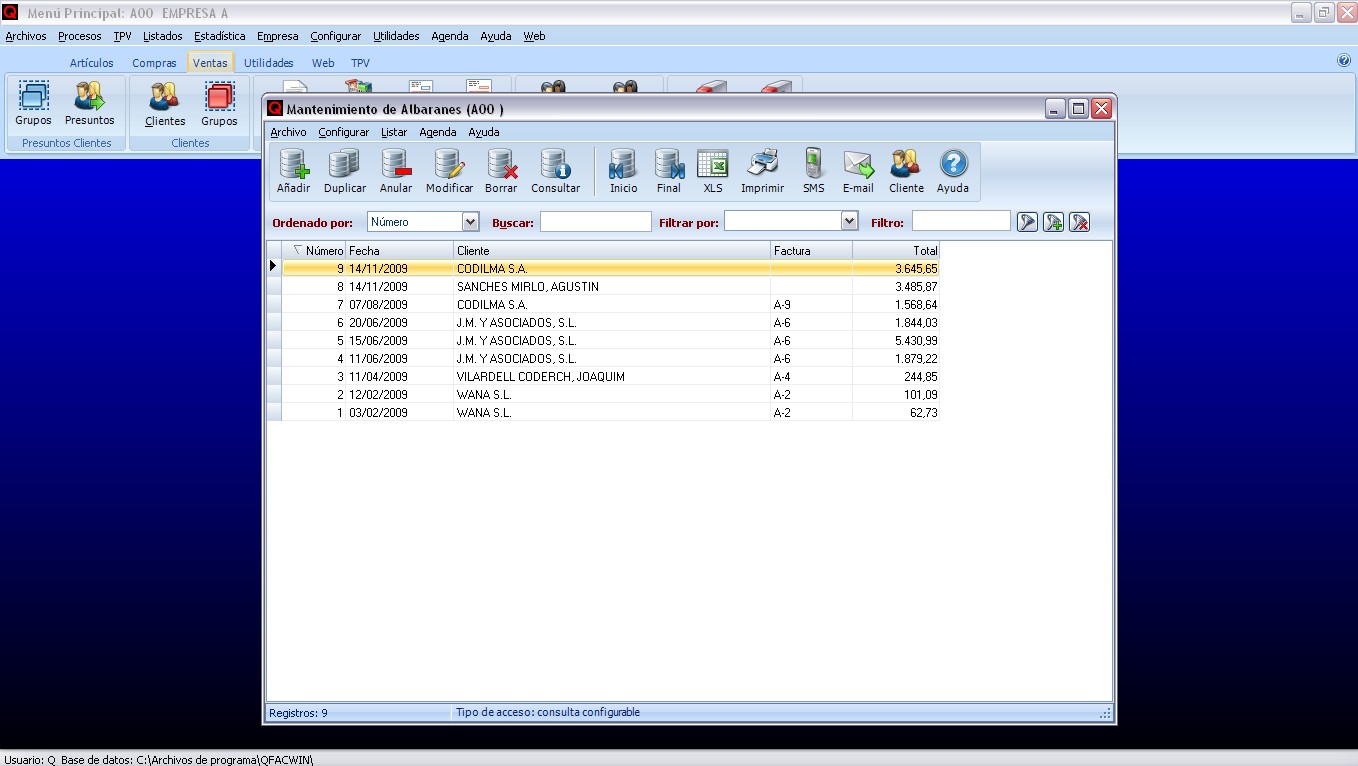
Task: Switch to the TPV ribbon tab
Action: pos(360,63)
